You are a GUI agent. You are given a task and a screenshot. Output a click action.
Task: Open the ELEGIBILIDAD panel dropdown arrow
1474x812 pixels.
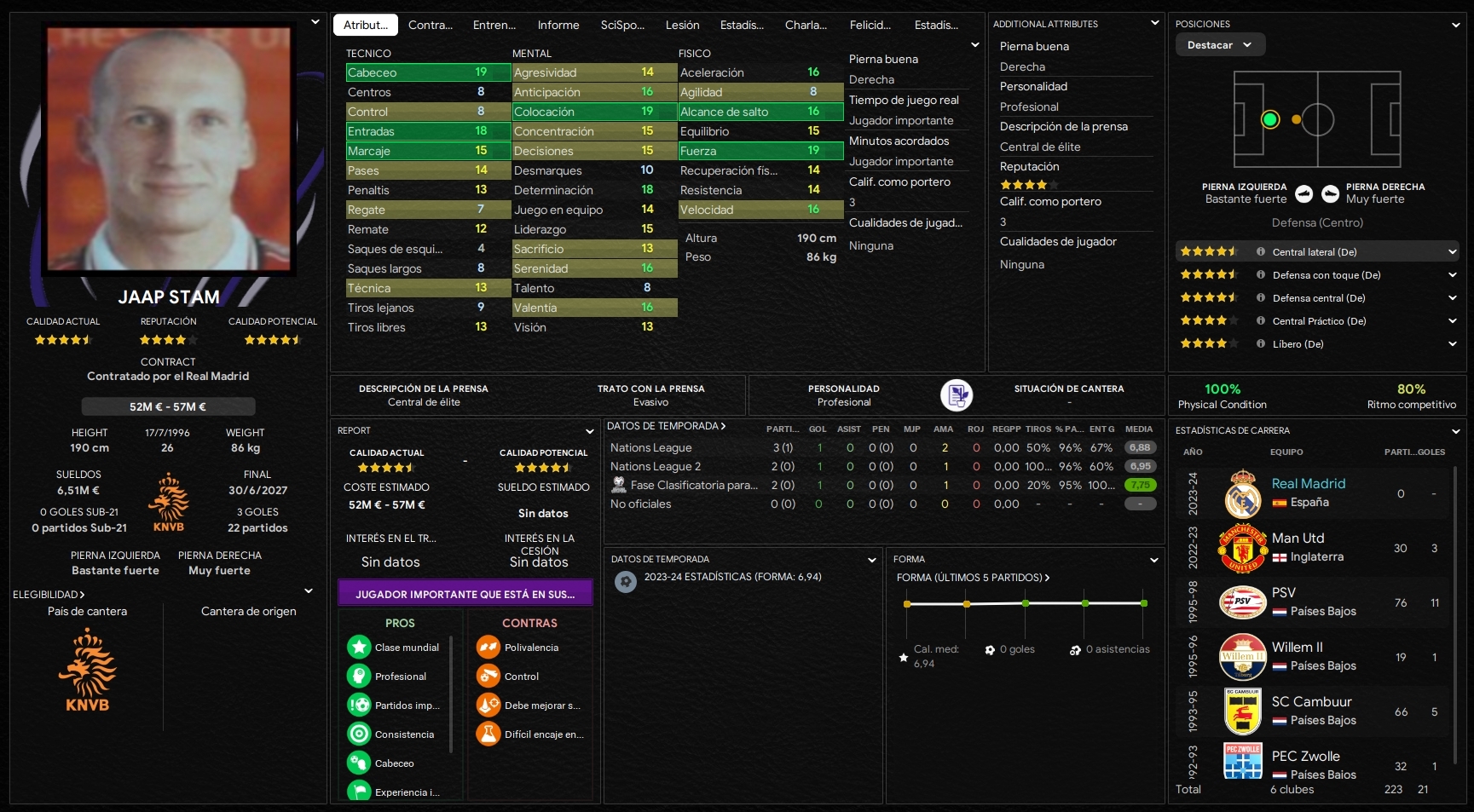309,591
